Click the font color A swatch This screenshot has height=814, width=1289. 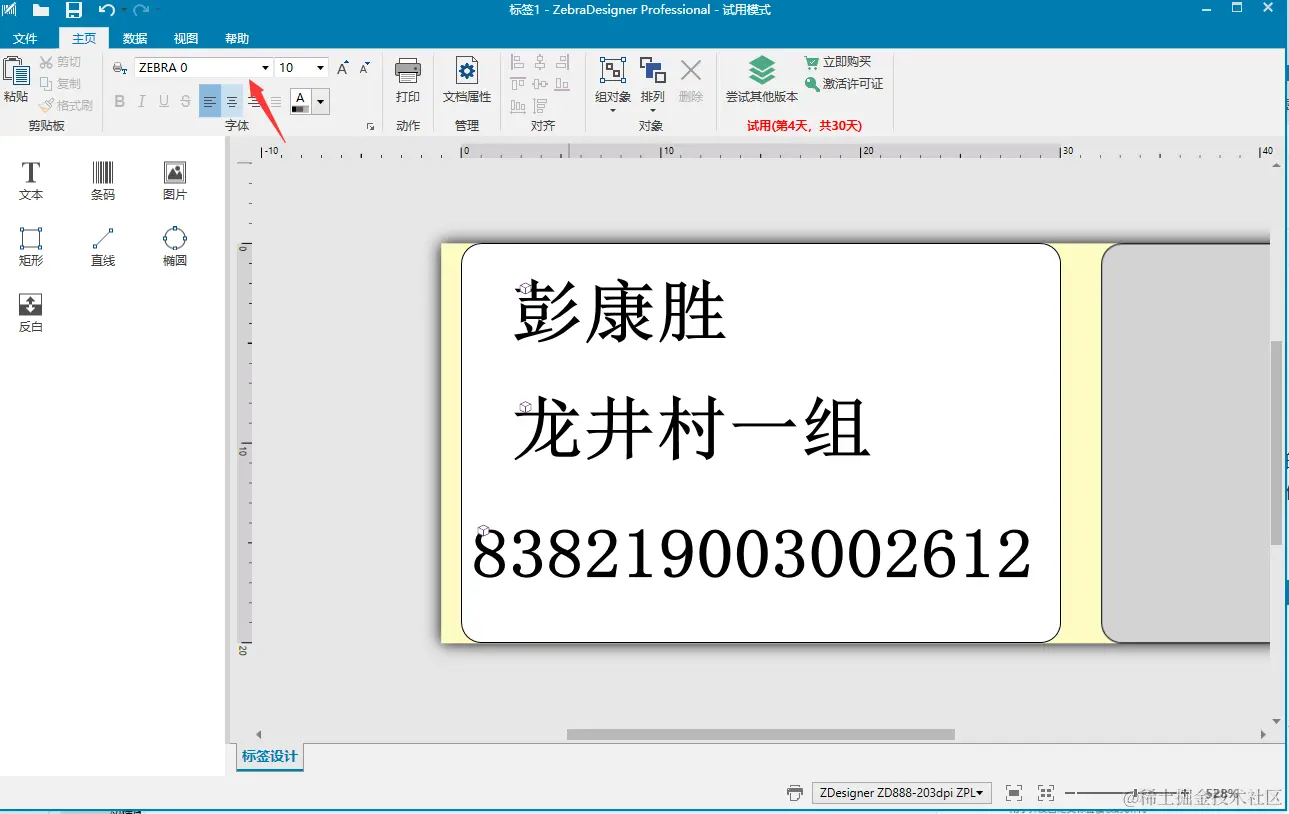[300, 101]
